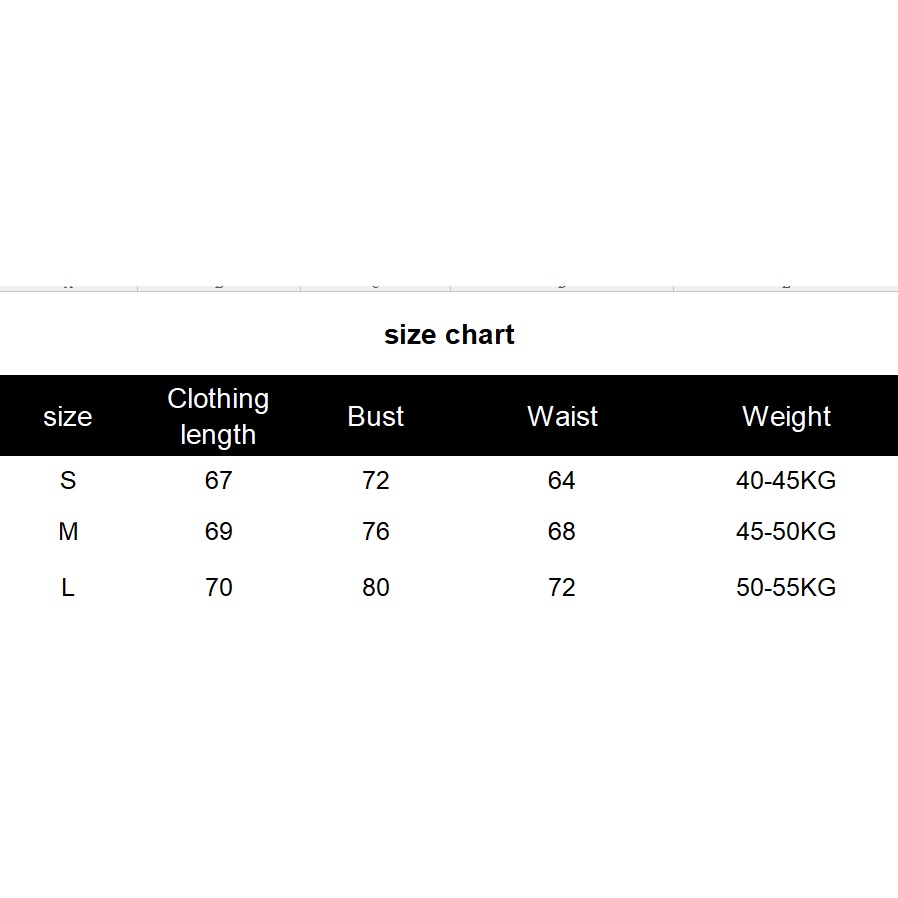
Task: Click the S size row label
Action: (x=68, y=481)
